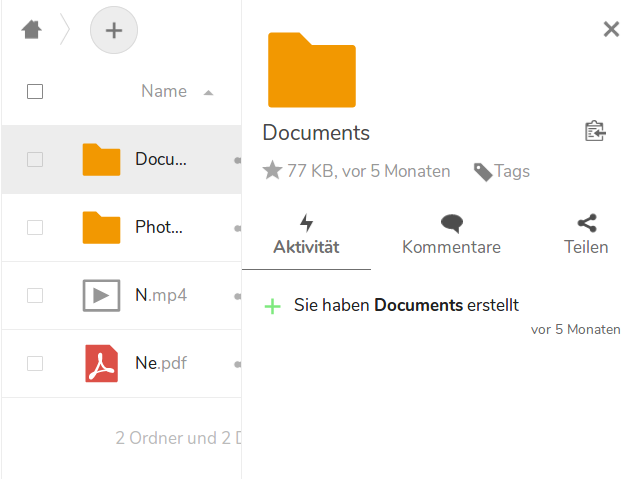Click the PDF file icon
Image resolution: width=641 pixels, height=479 pixels.
pos(101,363)
